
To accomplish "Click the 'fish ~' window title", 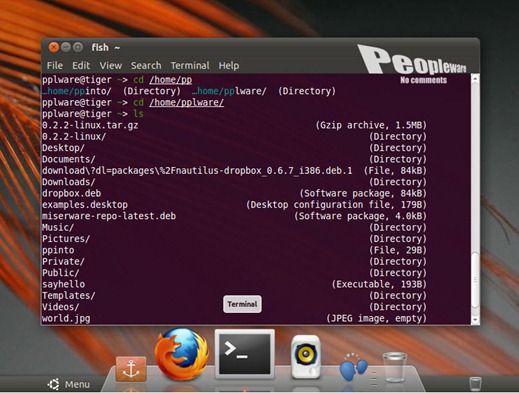I will click(105, 48).
